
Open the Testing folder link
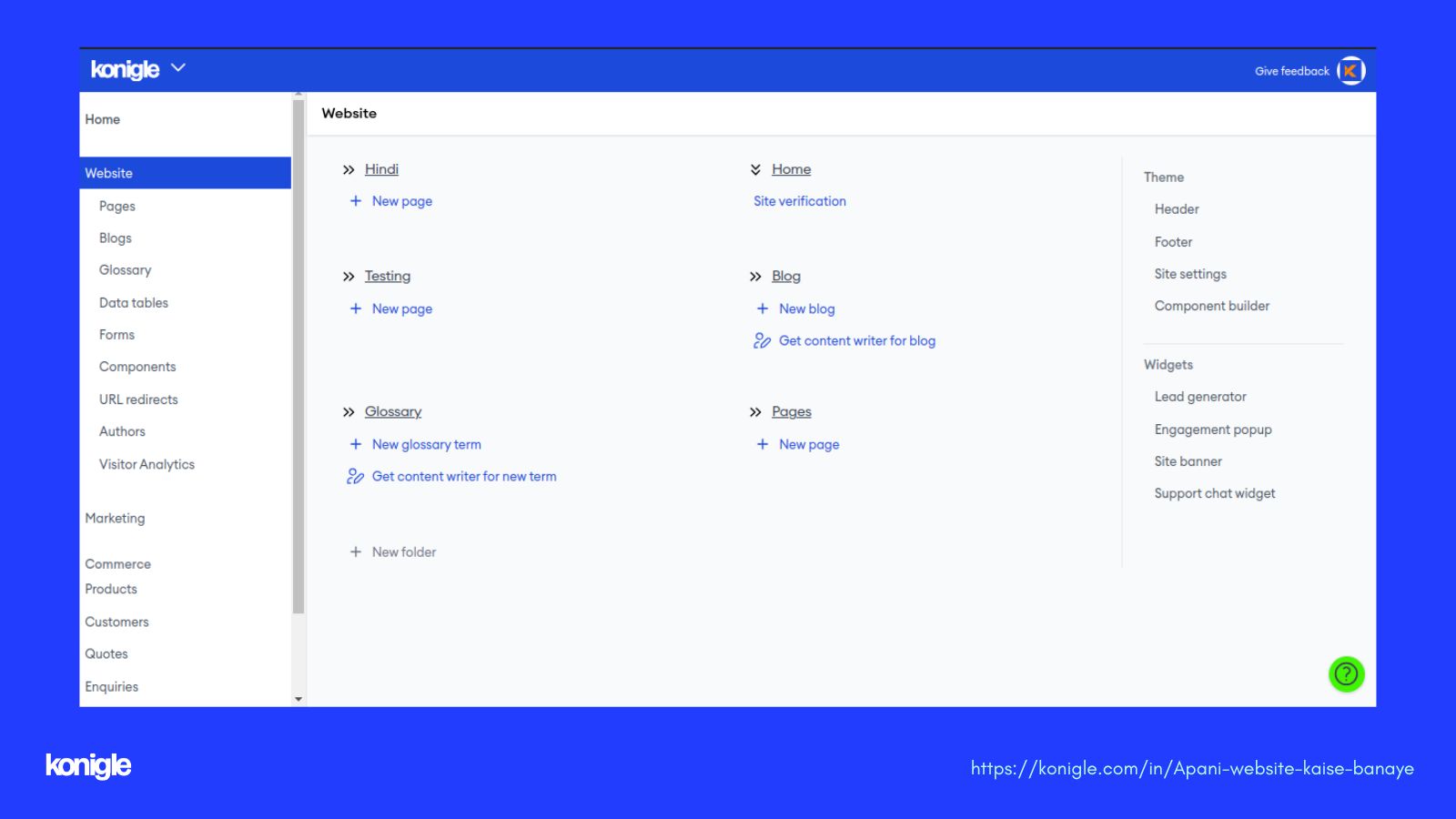(388, 276)
